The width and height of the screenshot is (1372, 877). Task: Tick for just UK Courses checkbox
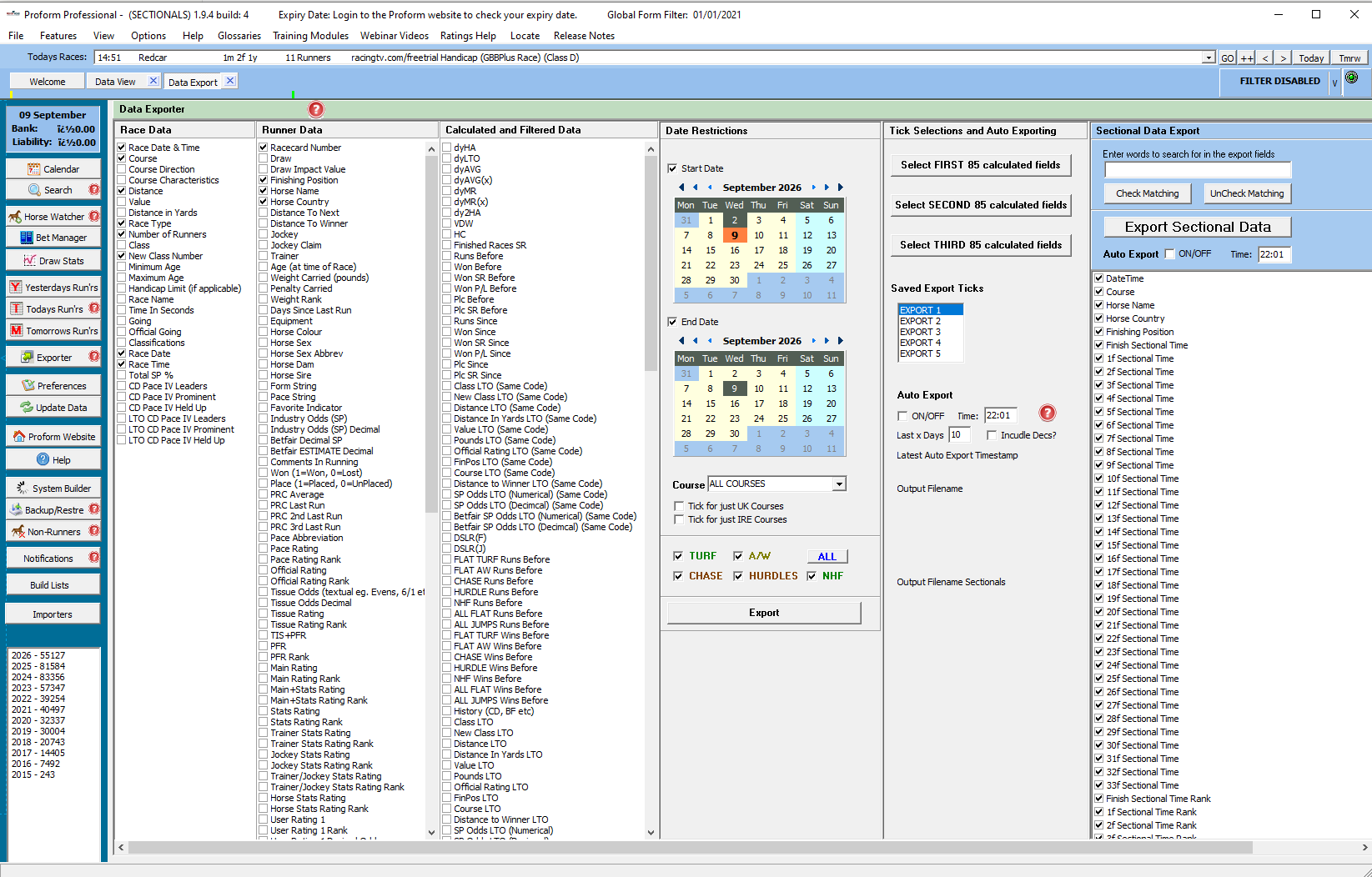(x=679, y=506)
